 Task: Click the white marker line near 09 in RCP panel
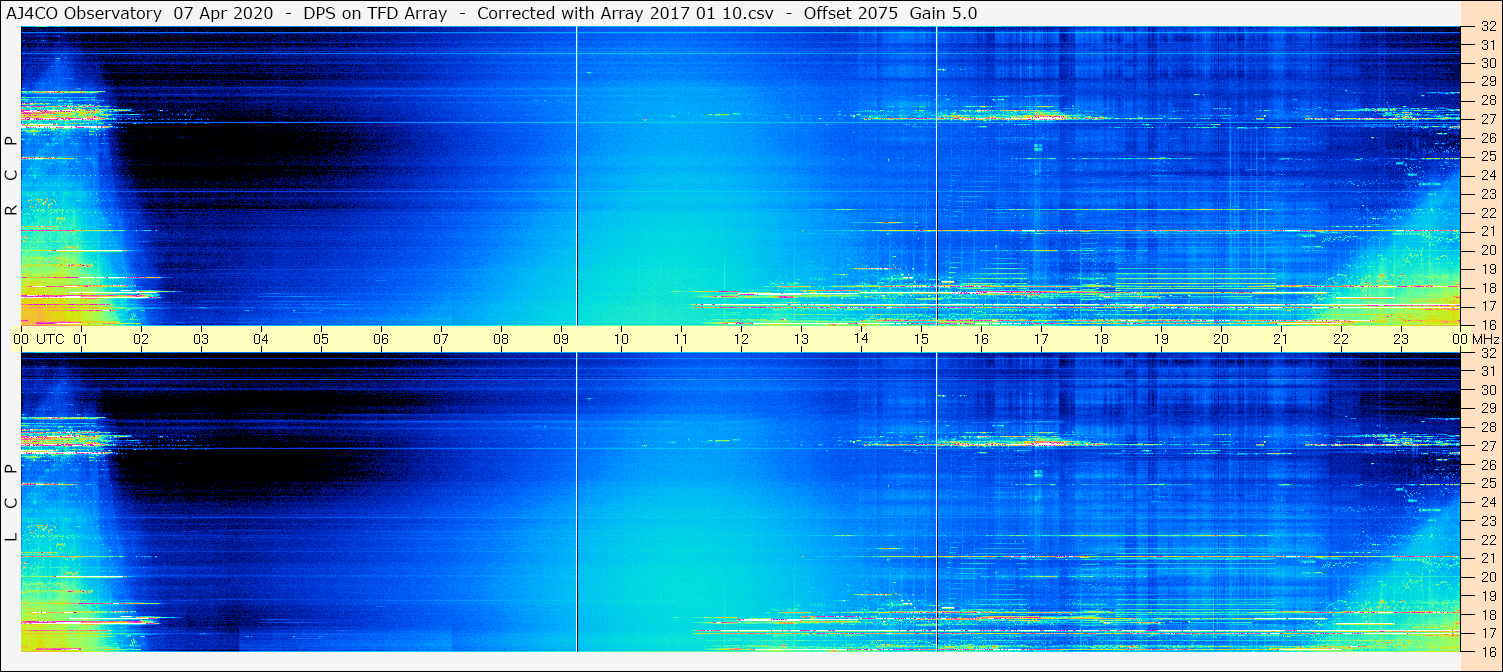[x=577, y=176]
